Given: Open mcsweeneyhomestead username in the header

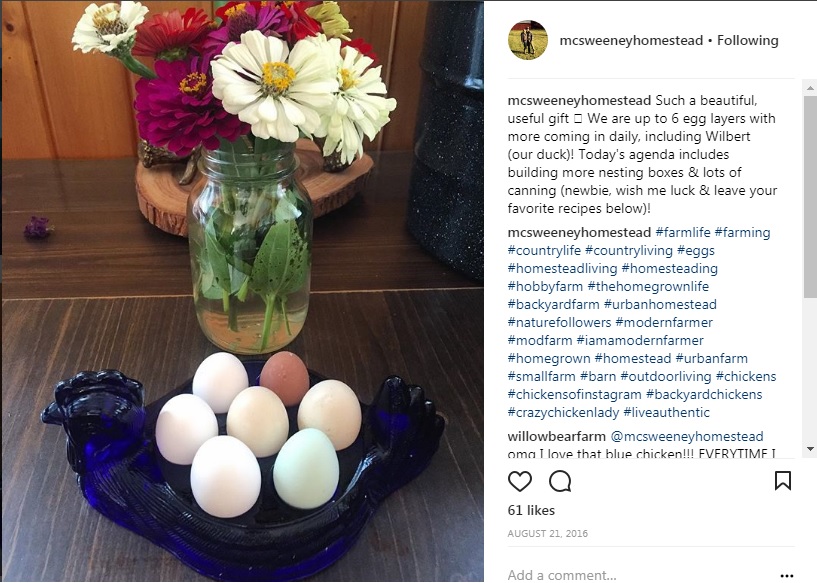Looking at the screenshot, I should coord(631,40).
